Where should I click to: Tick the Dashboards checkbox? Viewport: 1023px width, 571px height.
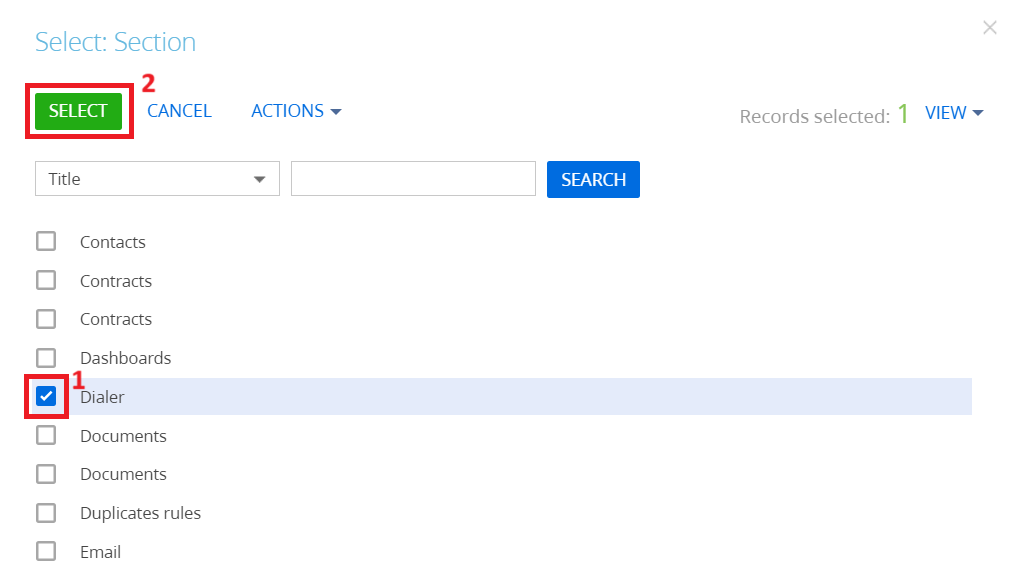46,358
